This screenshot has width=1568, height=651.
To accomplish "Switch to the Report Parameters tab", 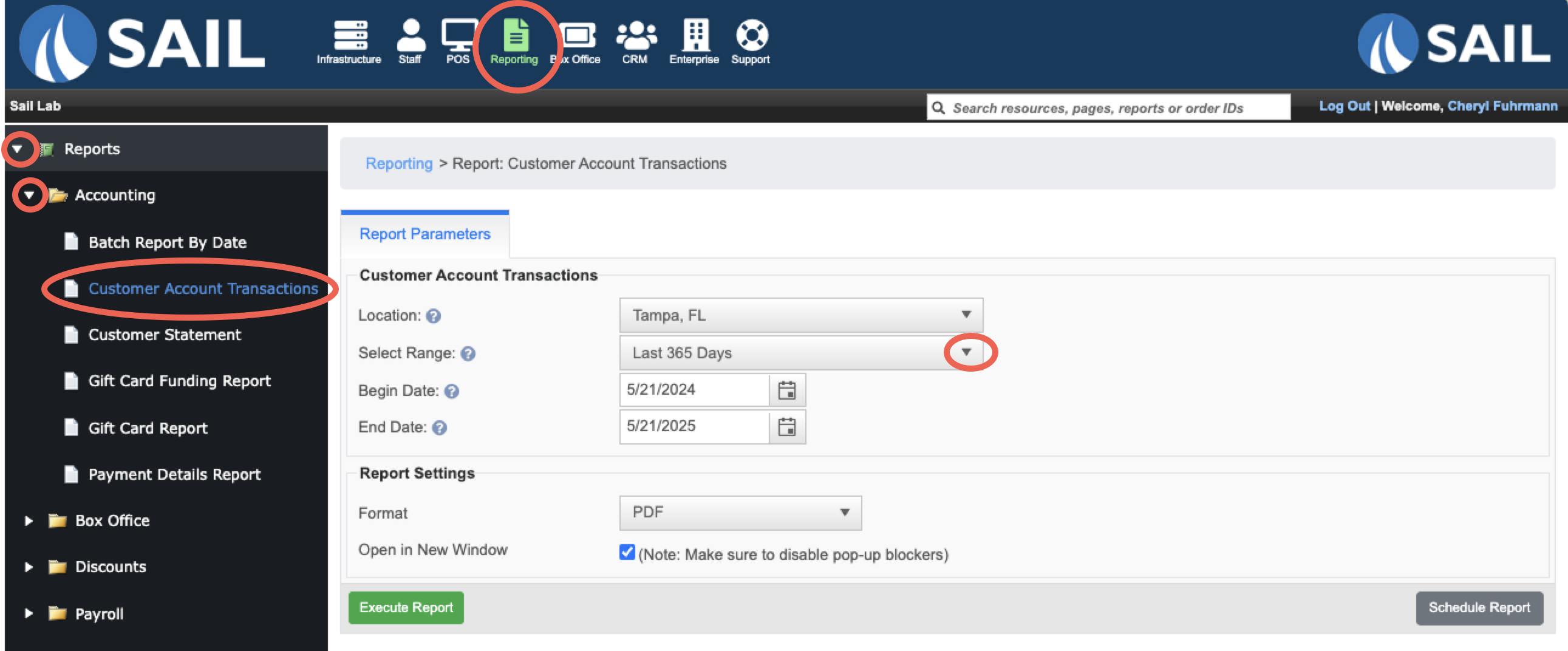I will coord(425,234).
